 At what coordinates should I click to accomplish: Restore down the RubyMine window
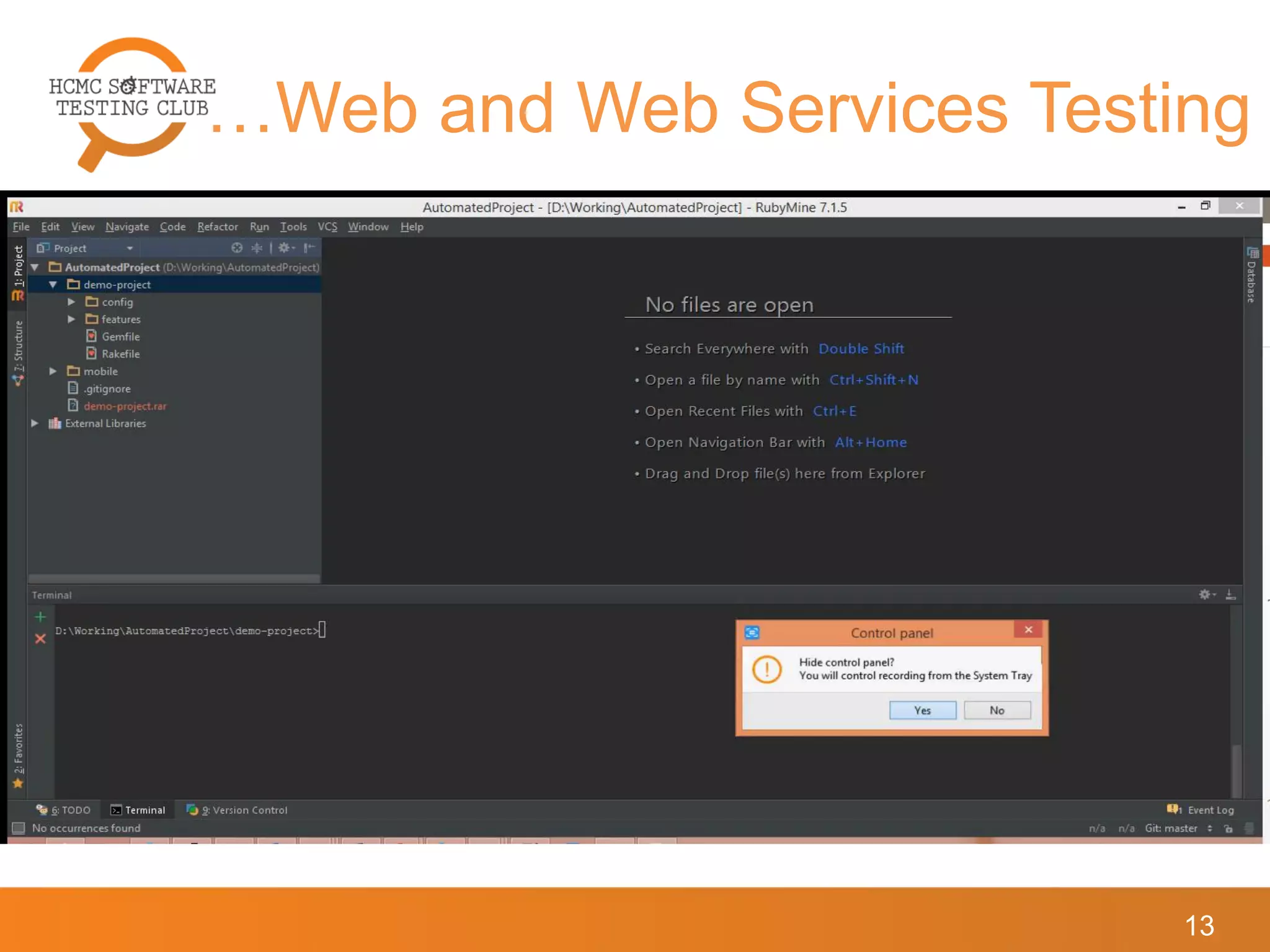tap(1206, 206)
